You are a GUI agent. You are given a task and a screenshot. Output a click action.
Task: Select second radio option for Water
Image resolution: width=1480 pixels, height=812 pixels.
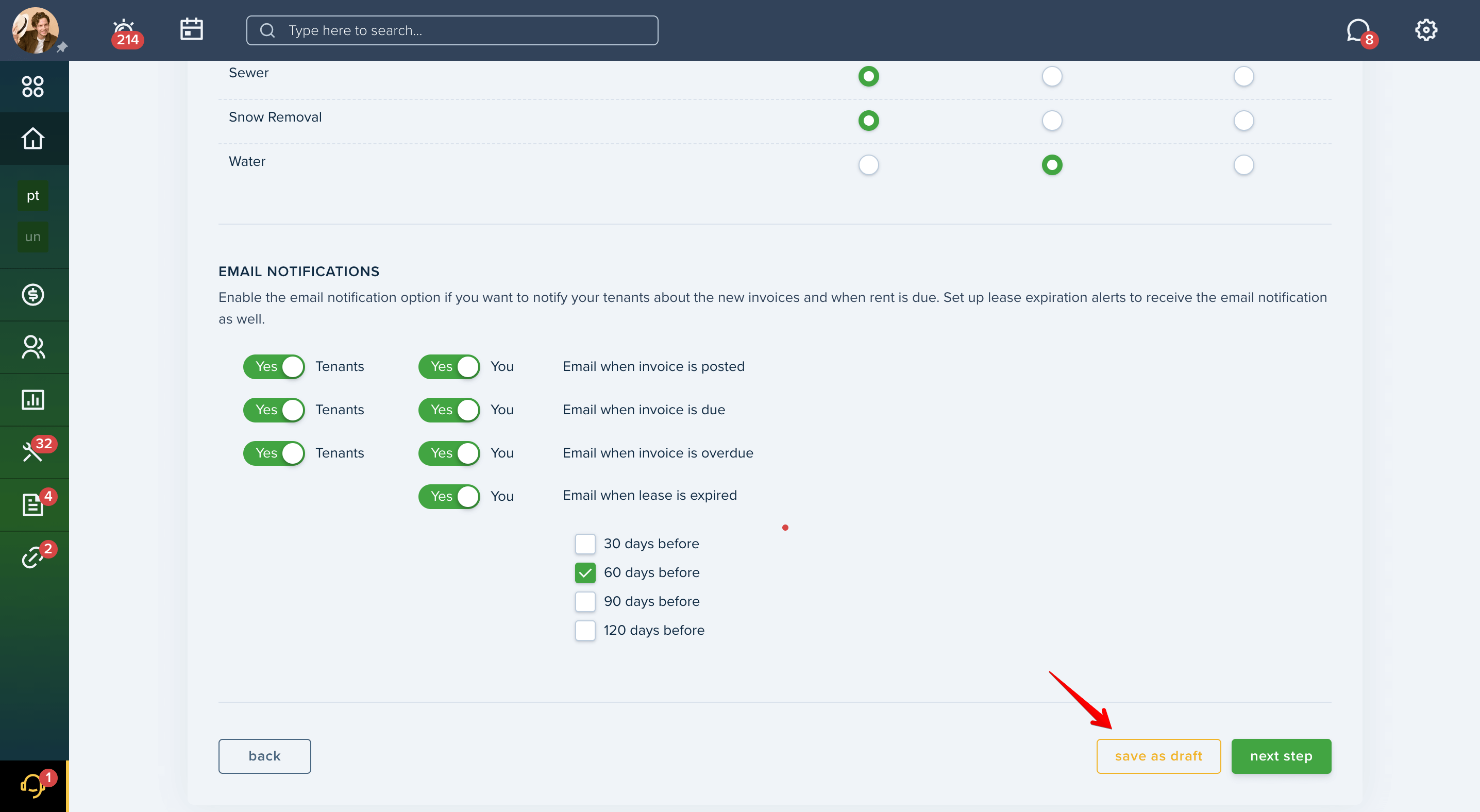pyautogui.click(x=1051, y=165)
